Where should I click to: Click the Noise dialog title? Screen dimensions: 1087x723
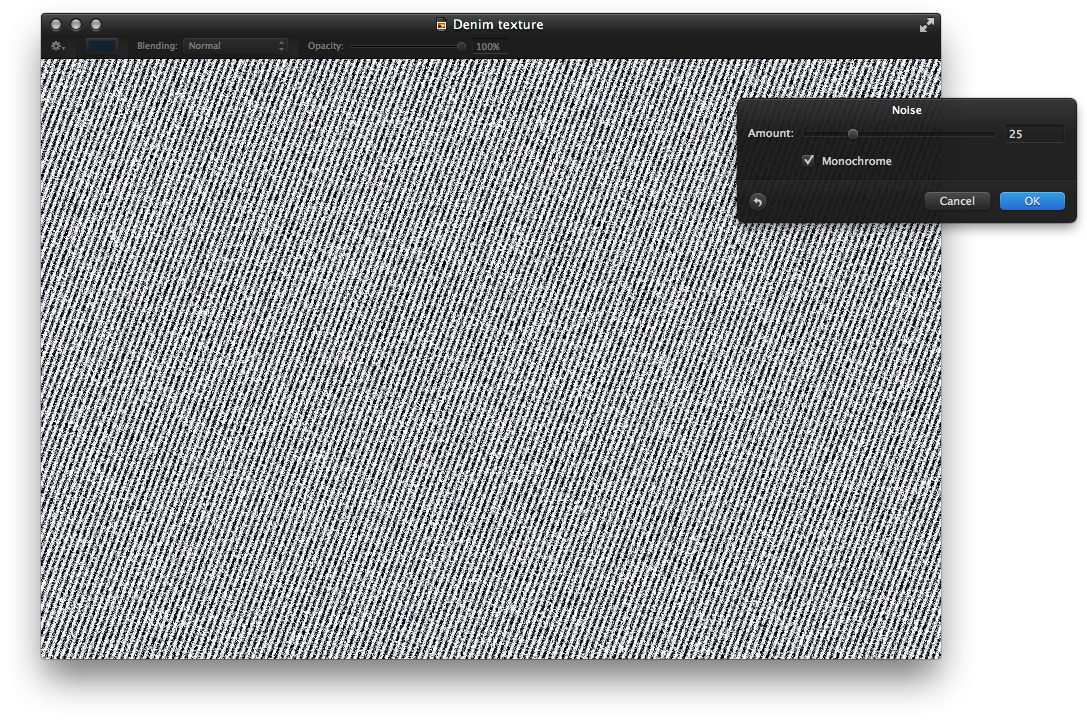[906, 110]
